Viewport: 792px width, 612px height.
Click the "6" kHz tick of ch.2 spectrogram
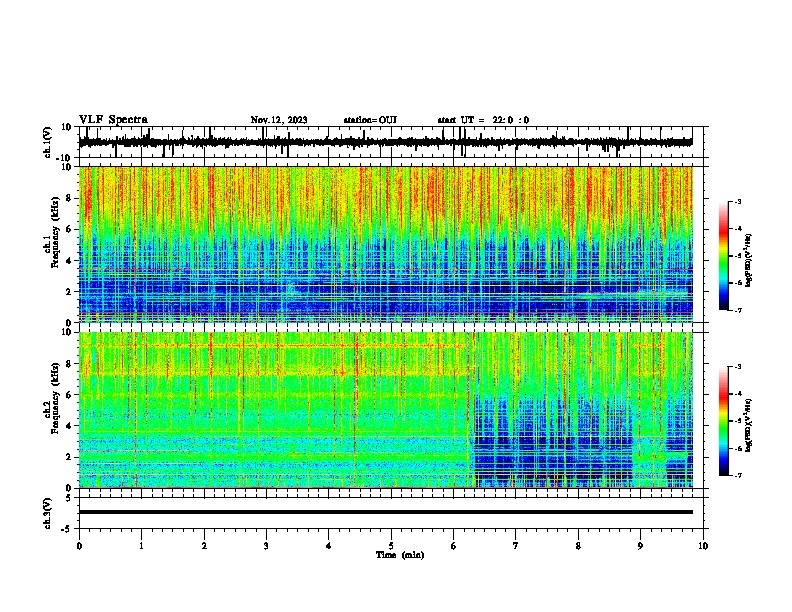[70, 395]
